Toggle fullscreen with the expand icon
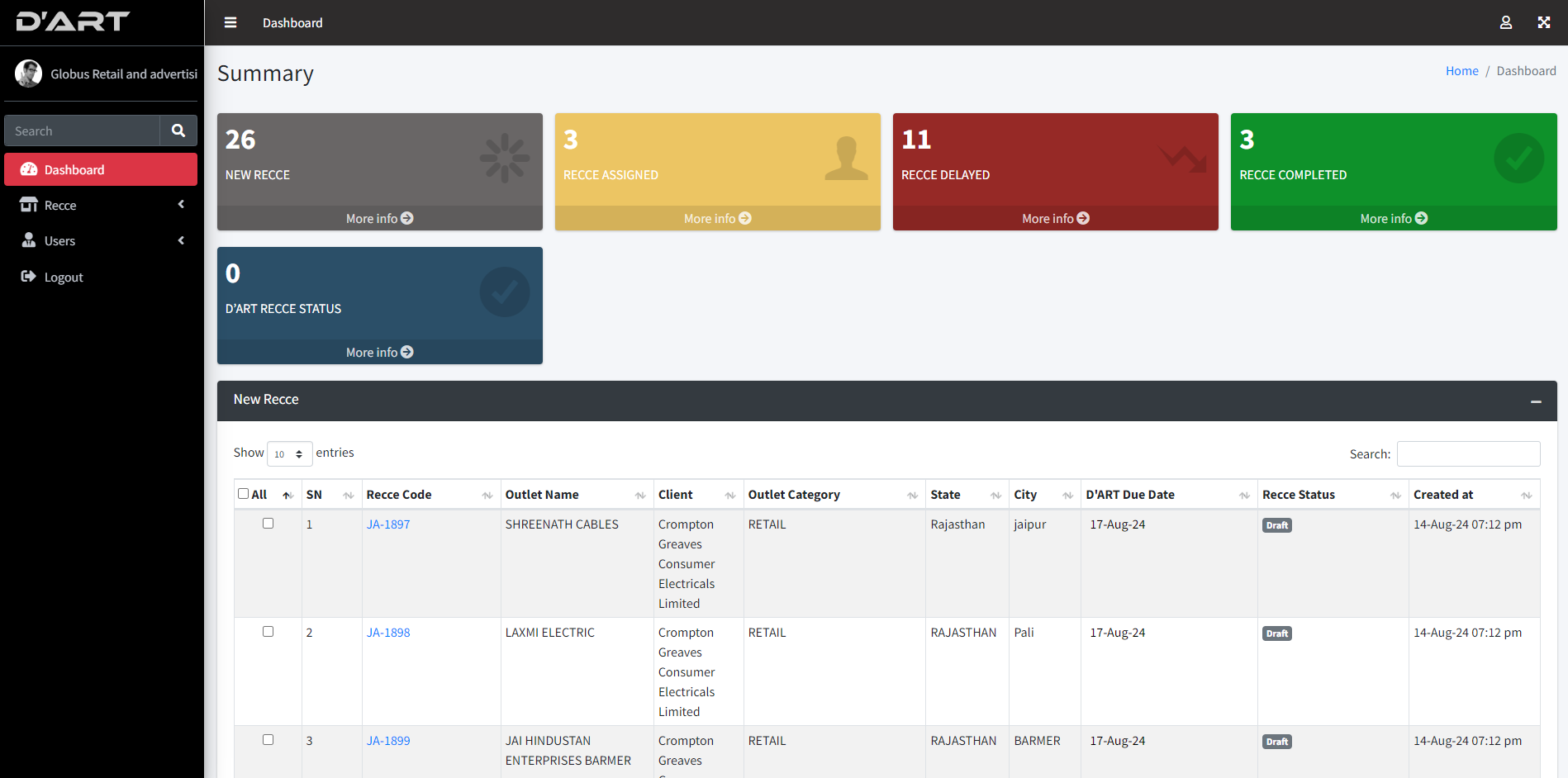This screenshot has height=778, width=1568. (x=1543, y=22)
